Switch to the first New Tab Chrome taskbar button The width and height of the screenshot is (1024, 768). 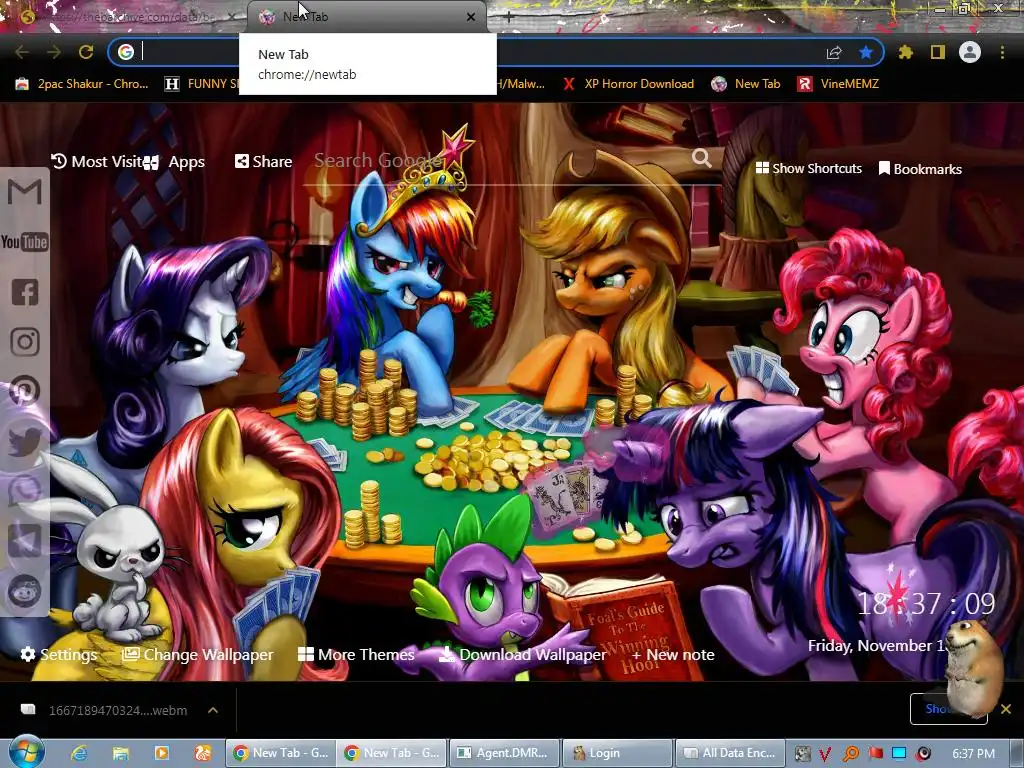pos(280,753)
